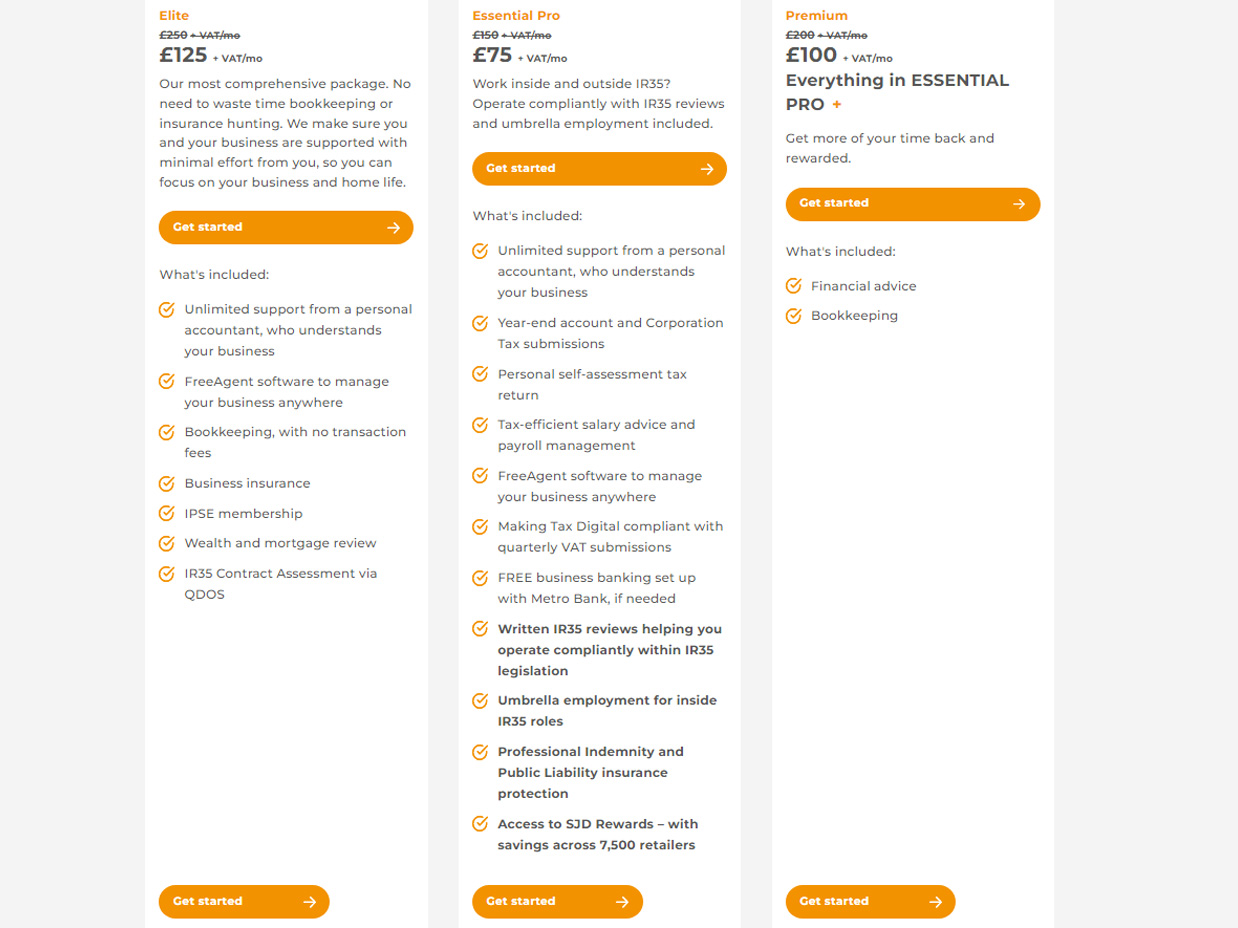Click the arrow on Elite's top Get started button
The image size is (1238, 928).
393,228
